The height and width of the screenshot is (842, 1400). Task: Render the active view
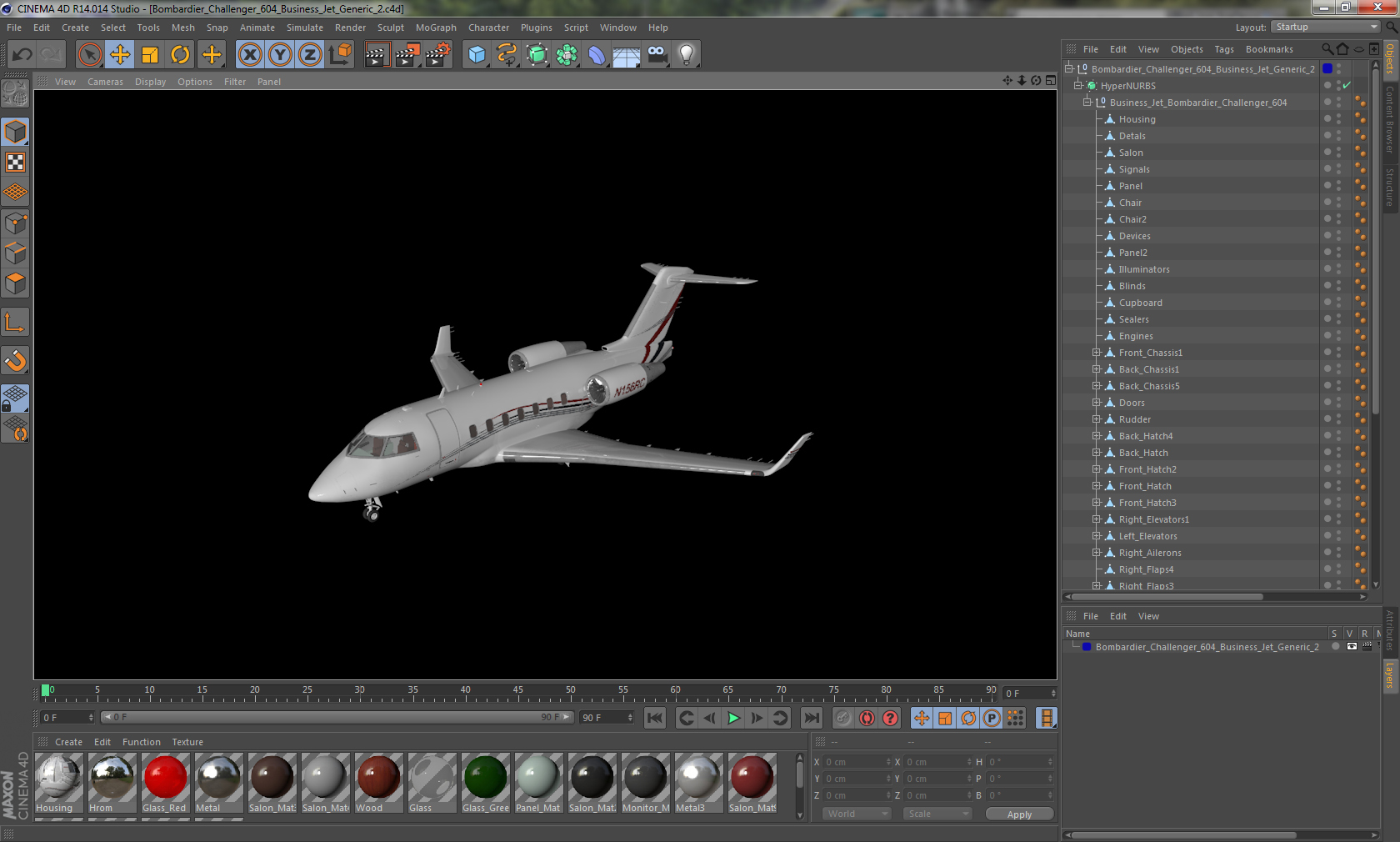click(377, 55)
